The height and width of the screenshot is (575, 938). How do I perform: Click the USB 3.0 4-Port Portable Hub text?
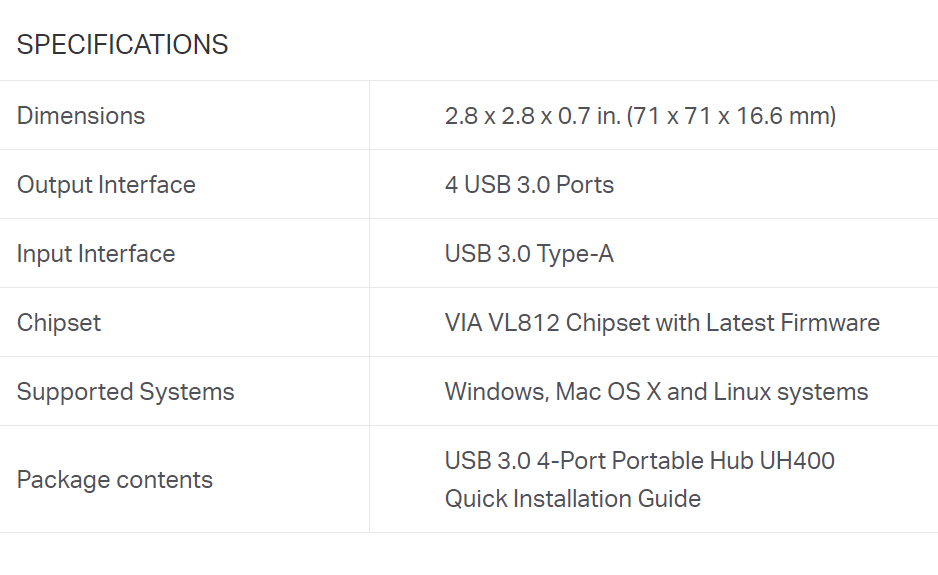click(x=599, y=461)
